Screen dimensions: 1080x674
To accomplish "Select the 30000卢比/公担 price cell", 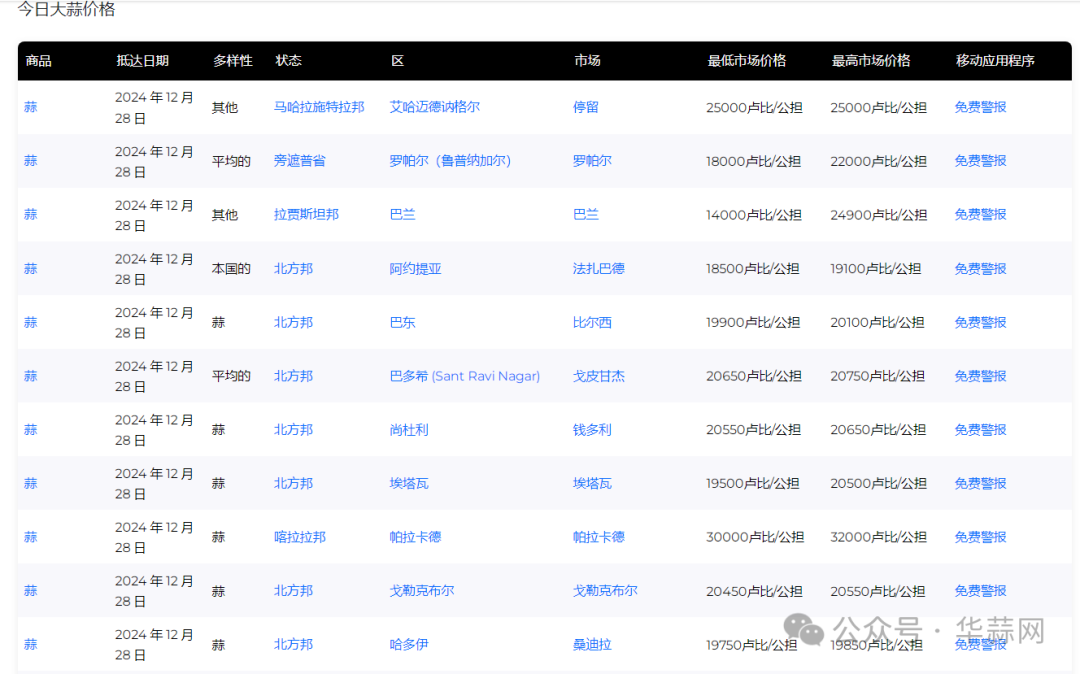I will (755, 537).
